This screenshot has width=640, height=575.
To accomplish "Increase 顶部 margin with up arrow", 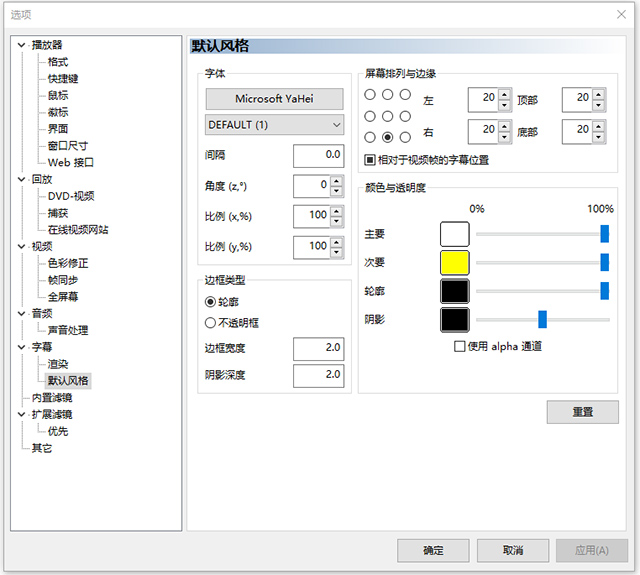I will point(598,95).
